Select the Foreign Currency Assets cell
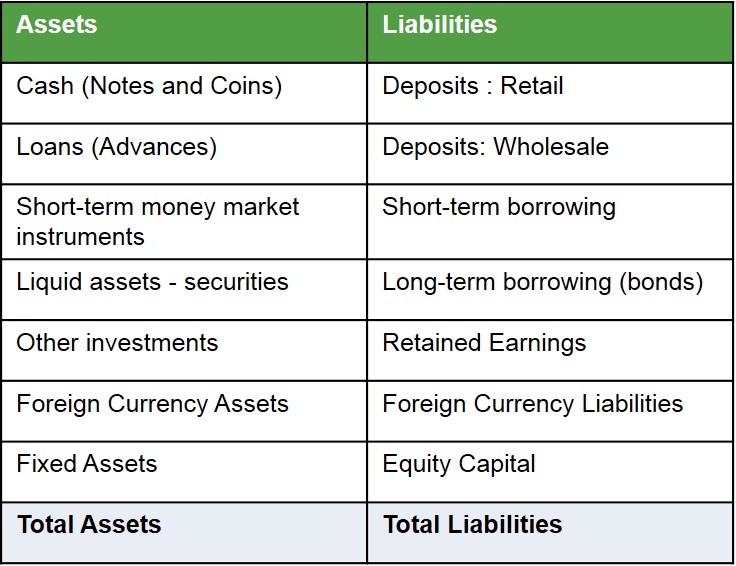736x566 pixels. click(x=152, y=404)
